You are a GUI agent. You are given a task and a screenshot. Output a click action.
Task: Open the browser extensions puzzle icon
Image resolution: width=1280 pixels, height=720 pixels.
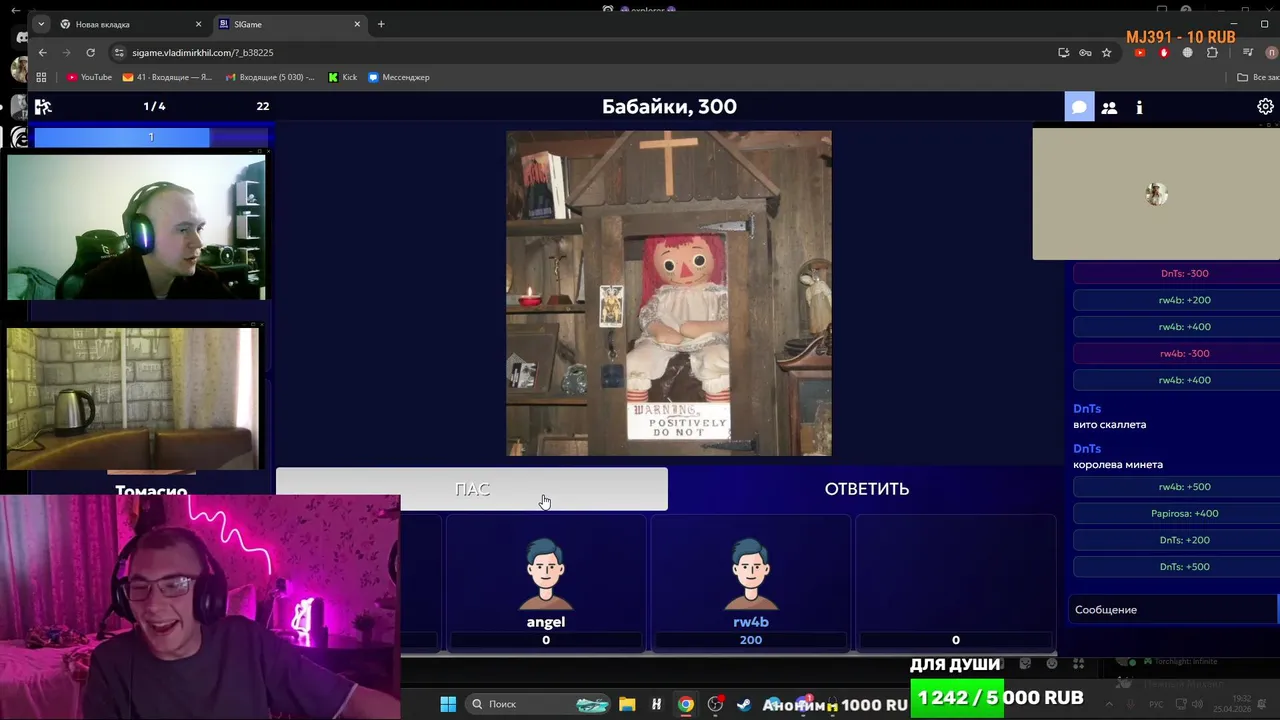pyautogui.click(x=1212, y=52)
